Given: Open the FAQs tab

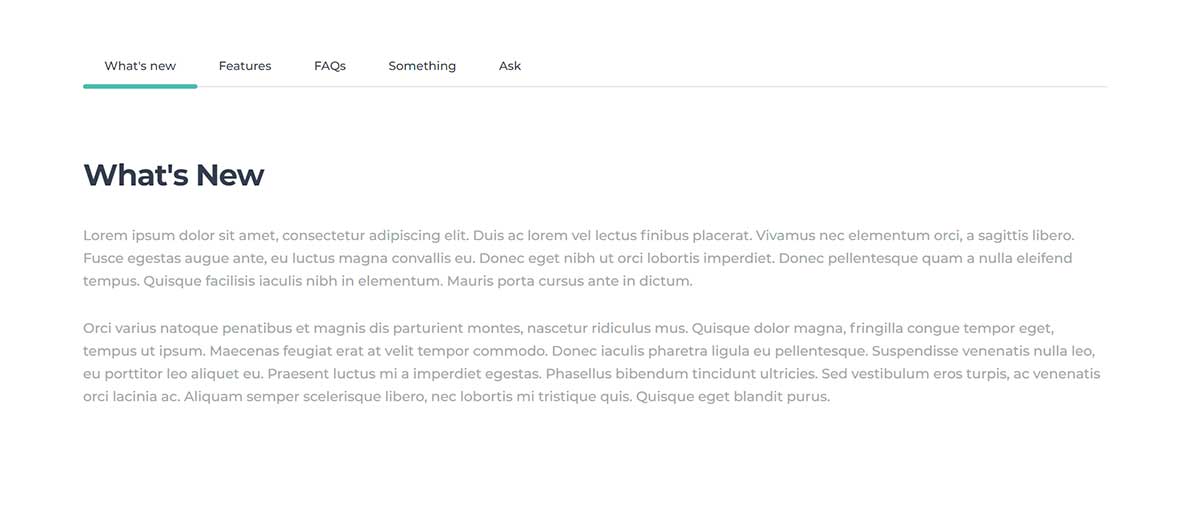Looking at the screenshot, I should pos(330,66).
